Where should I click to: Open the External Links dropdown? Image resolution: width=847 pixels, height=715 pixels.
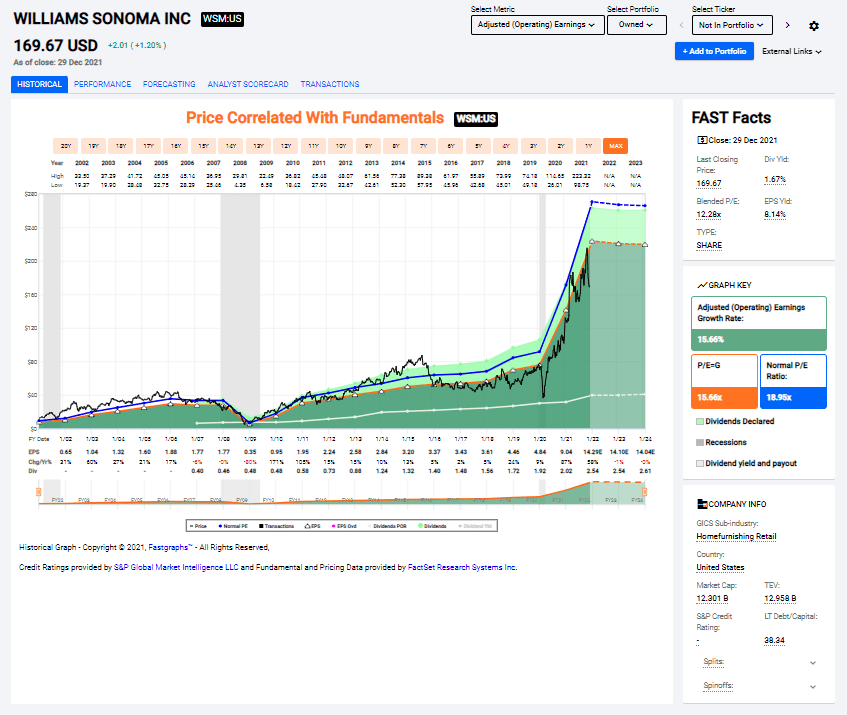791,51
